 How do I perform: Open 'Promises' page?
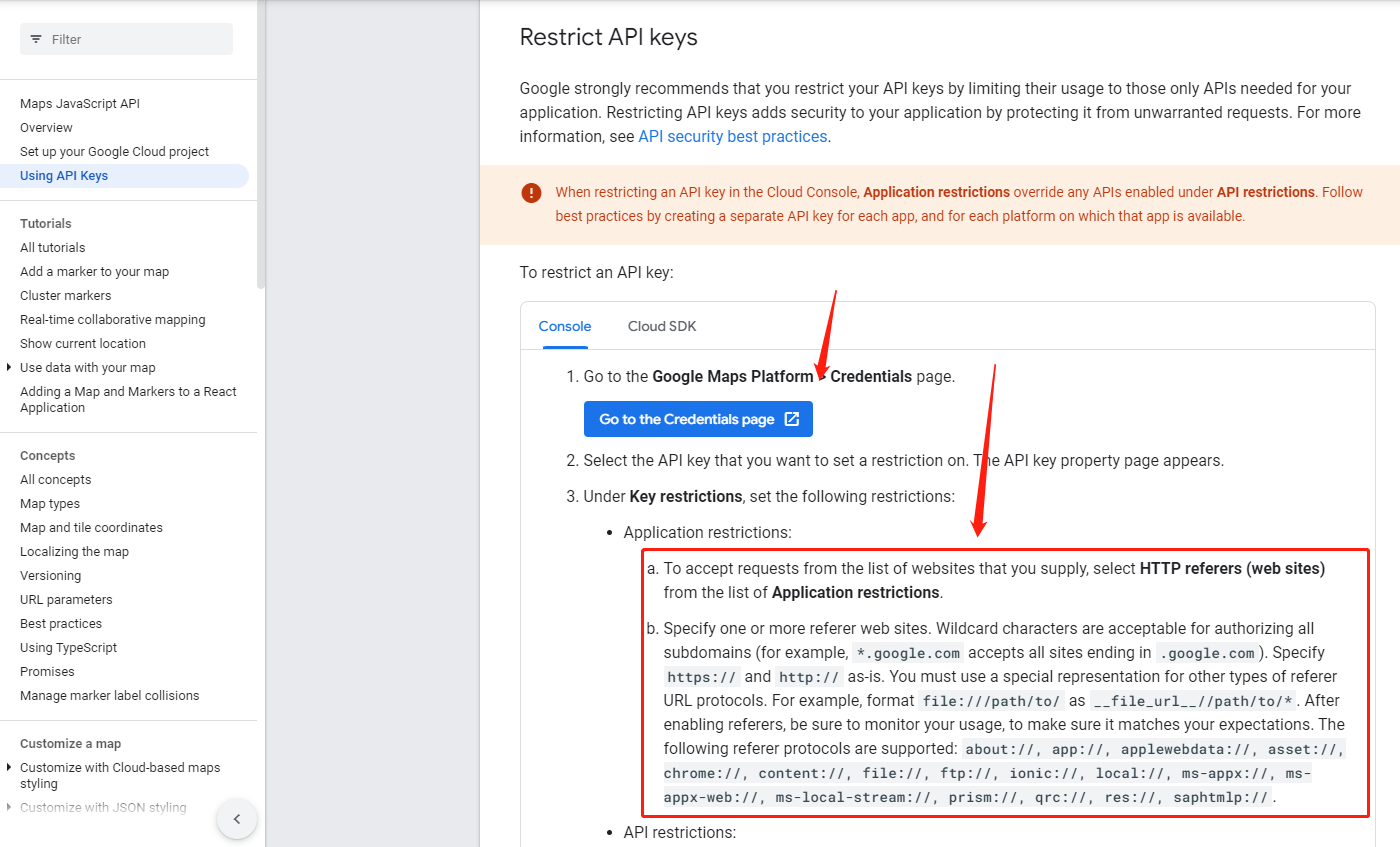coord(47,671)
